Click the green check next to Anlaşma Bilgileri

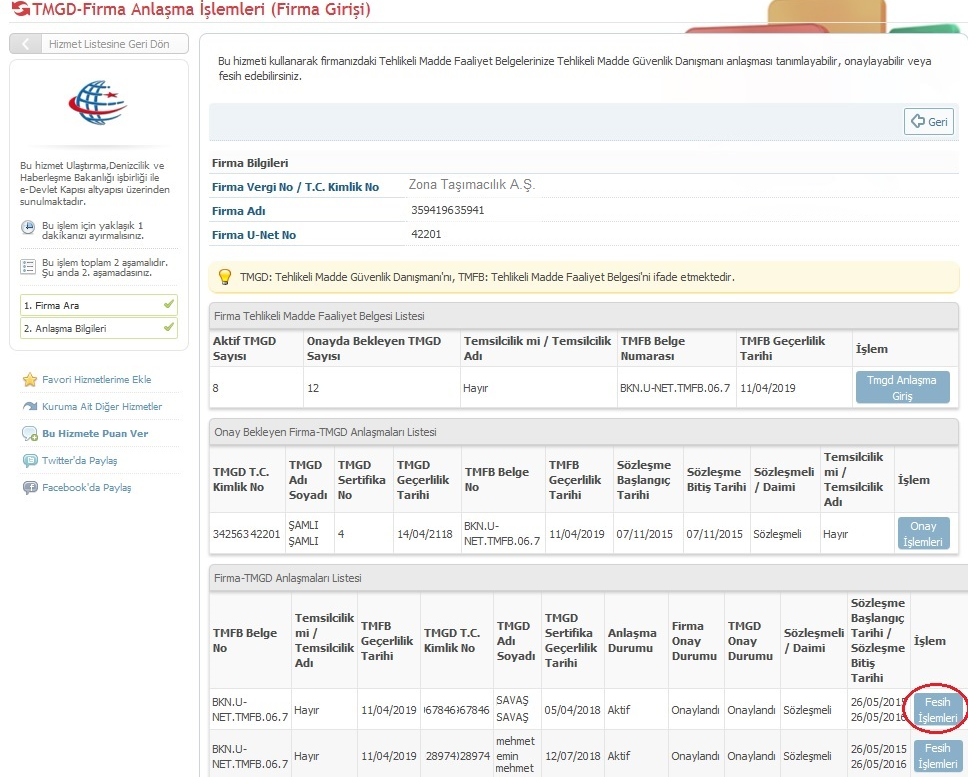169,327
